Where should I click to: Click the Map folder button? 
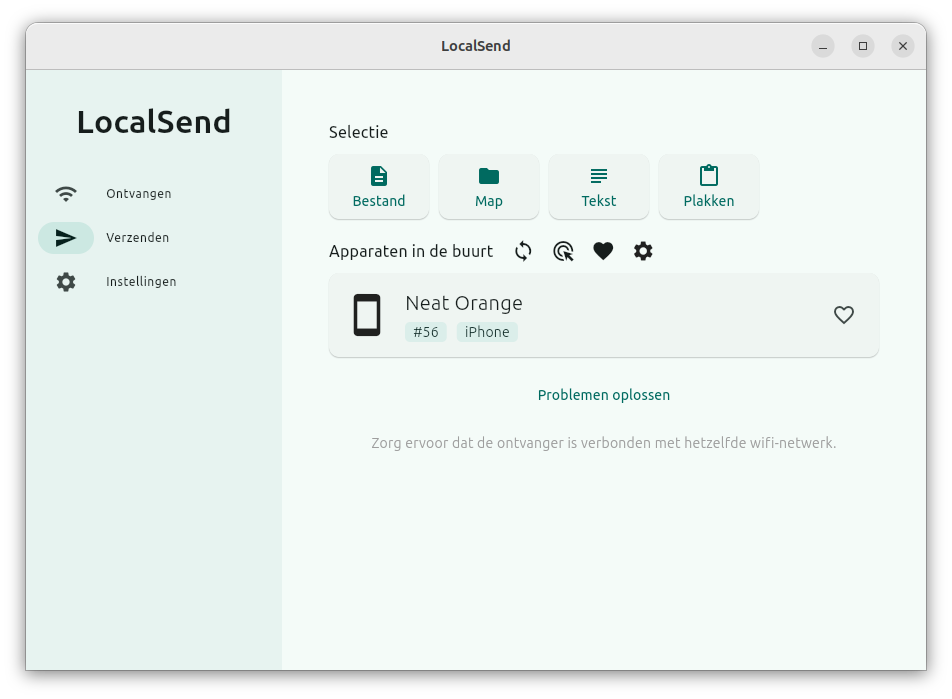489,187
